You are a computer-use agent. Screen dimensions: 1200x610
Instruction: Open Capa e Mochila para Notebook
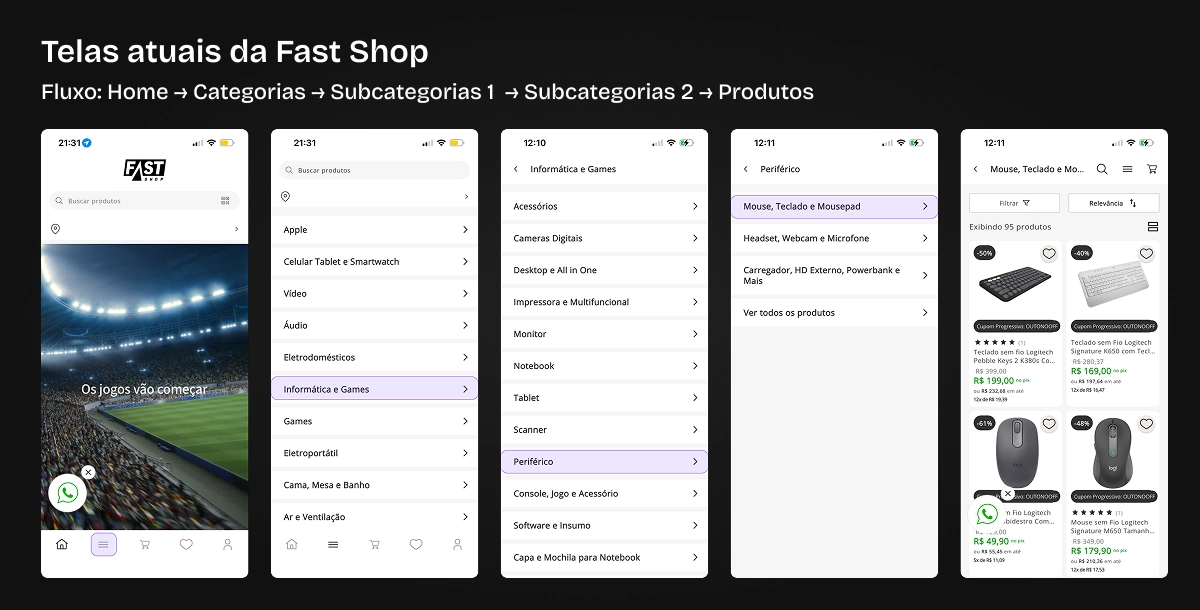604,557
